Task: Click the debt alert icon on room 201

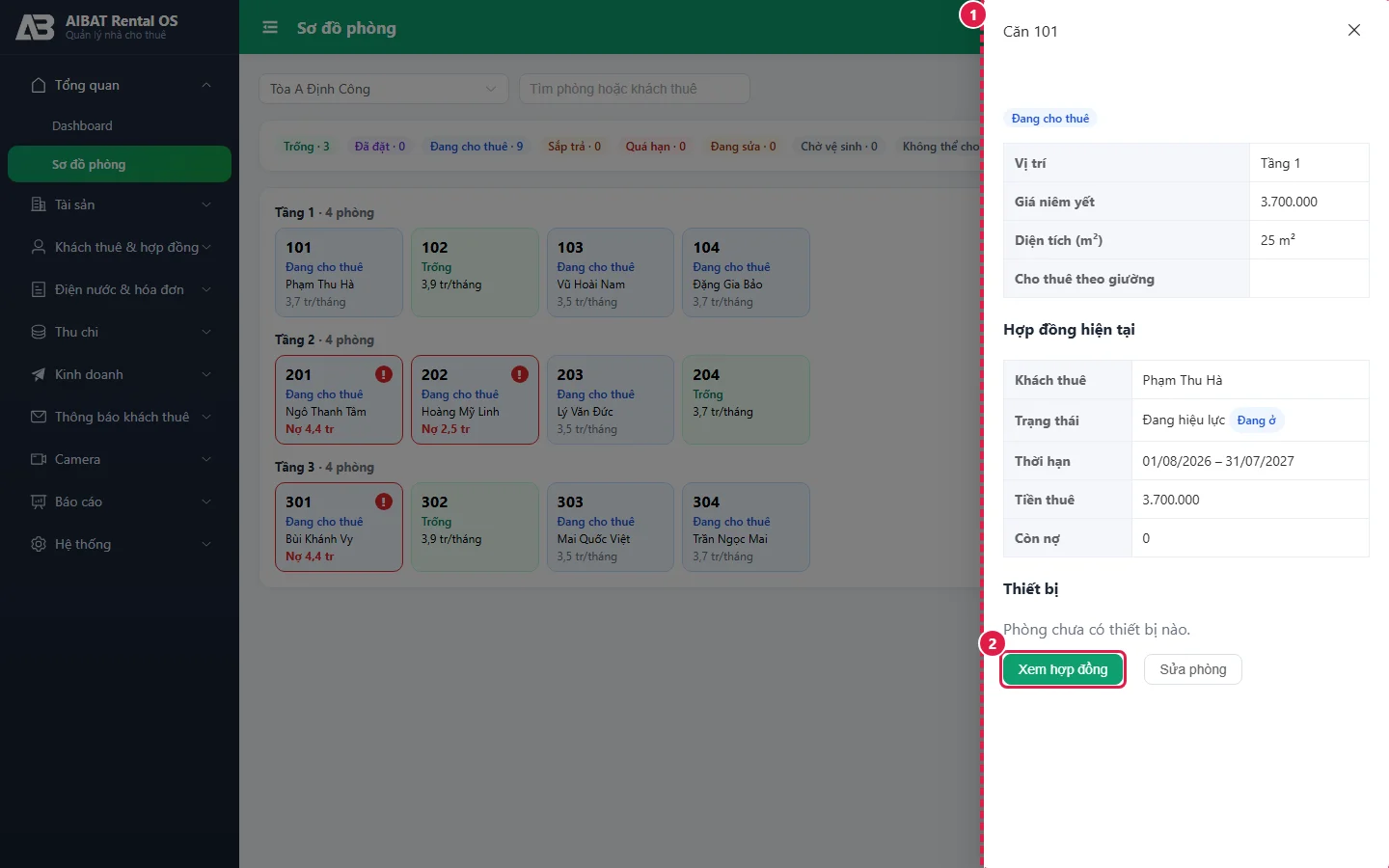Action: pyautogui.click(x=384, y=374)
